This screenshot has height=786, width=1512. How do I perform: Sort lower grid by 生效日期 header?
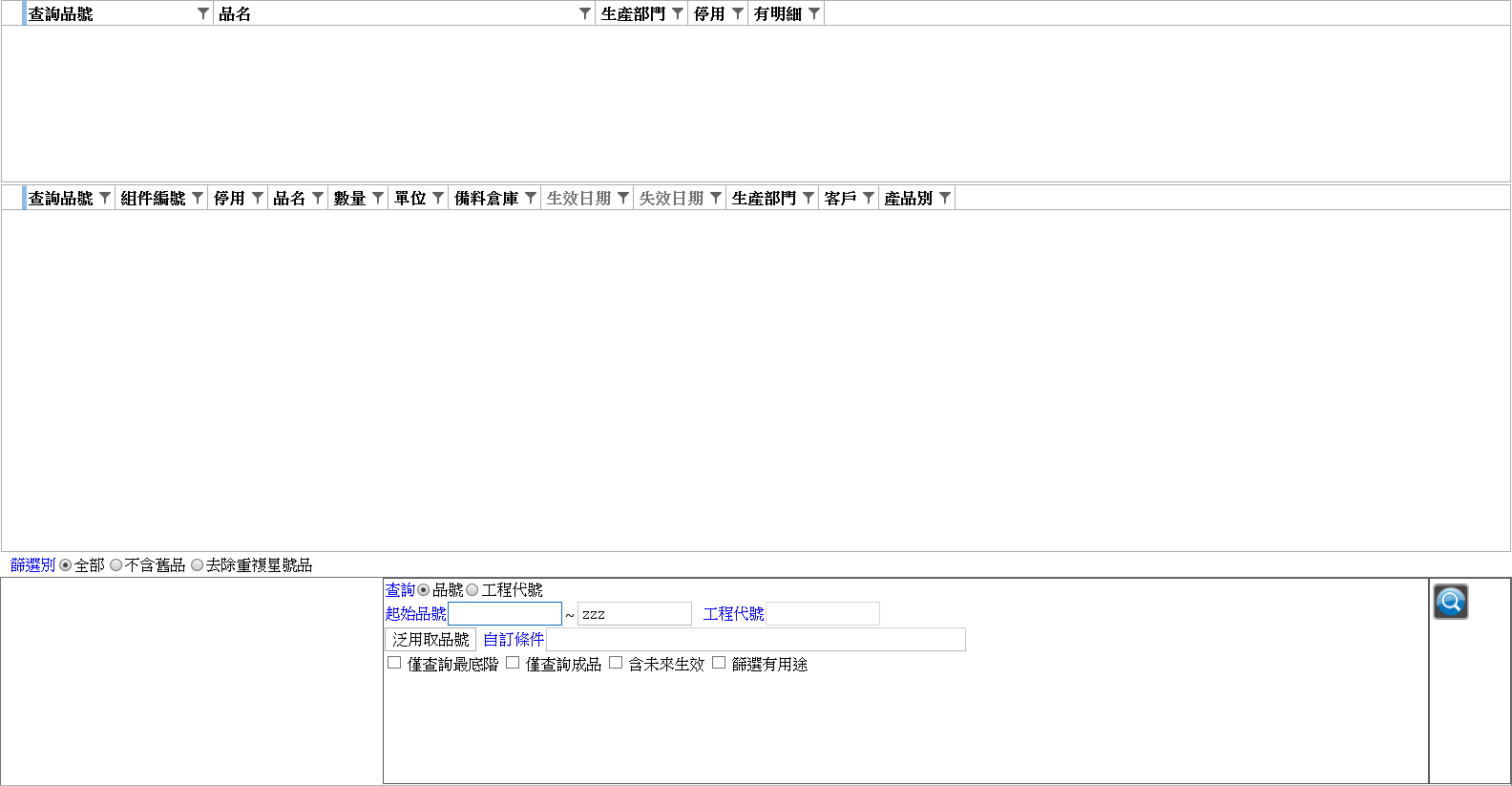pyautogui.click(x=578, y=199)
